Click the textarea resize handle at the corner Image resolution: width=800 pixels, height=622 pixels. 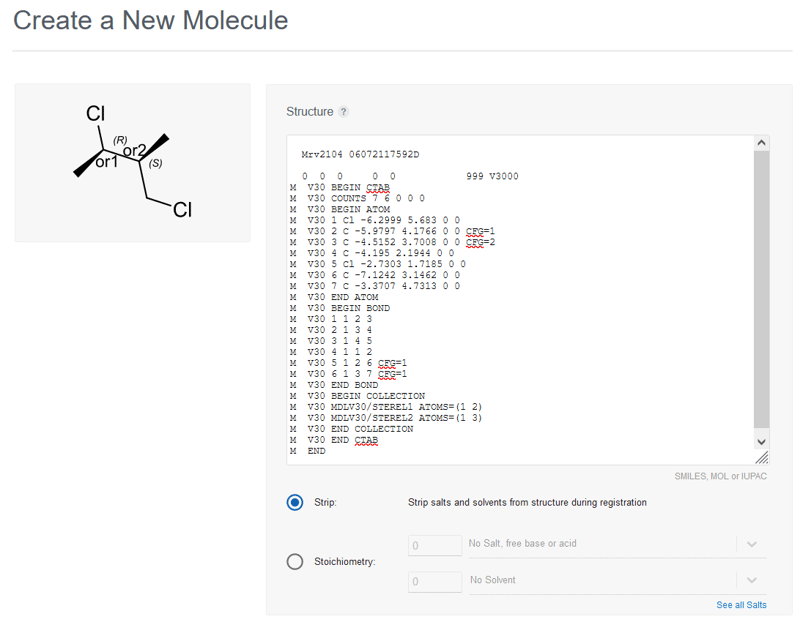pos(763,458)
